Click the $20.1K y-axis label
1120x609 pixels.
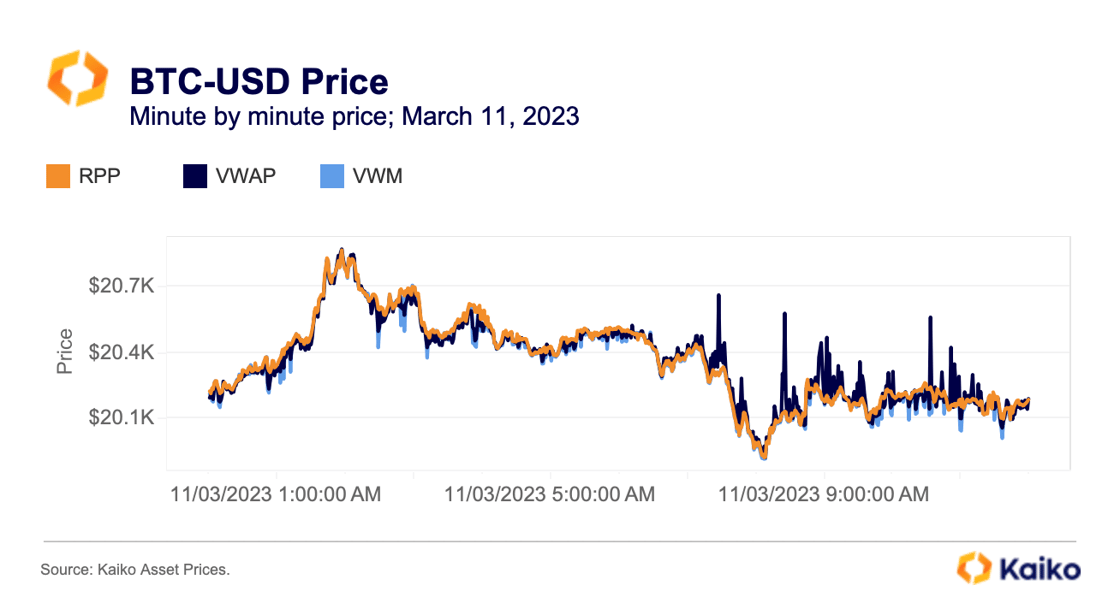pos(121,417)
